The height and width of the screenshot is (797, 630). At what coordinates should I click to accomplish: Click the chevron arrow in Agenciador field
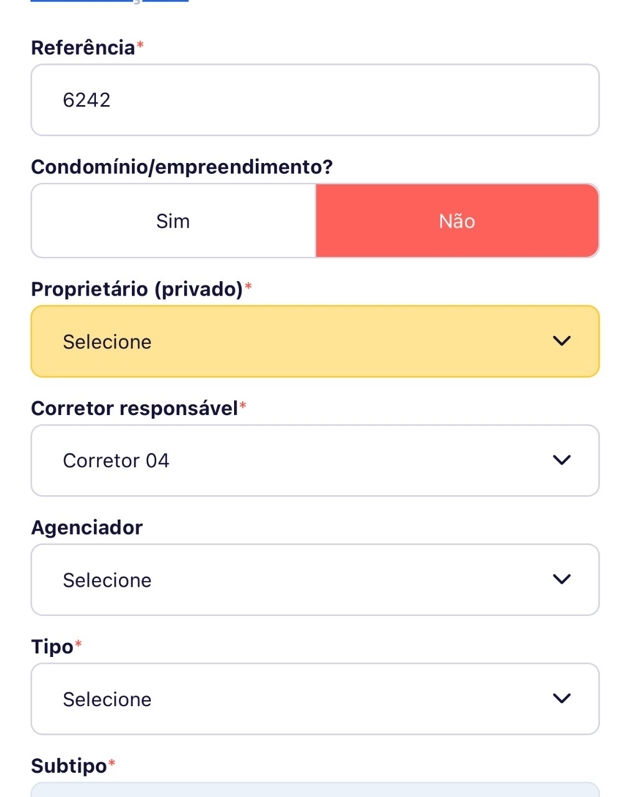tap(561, 579)
